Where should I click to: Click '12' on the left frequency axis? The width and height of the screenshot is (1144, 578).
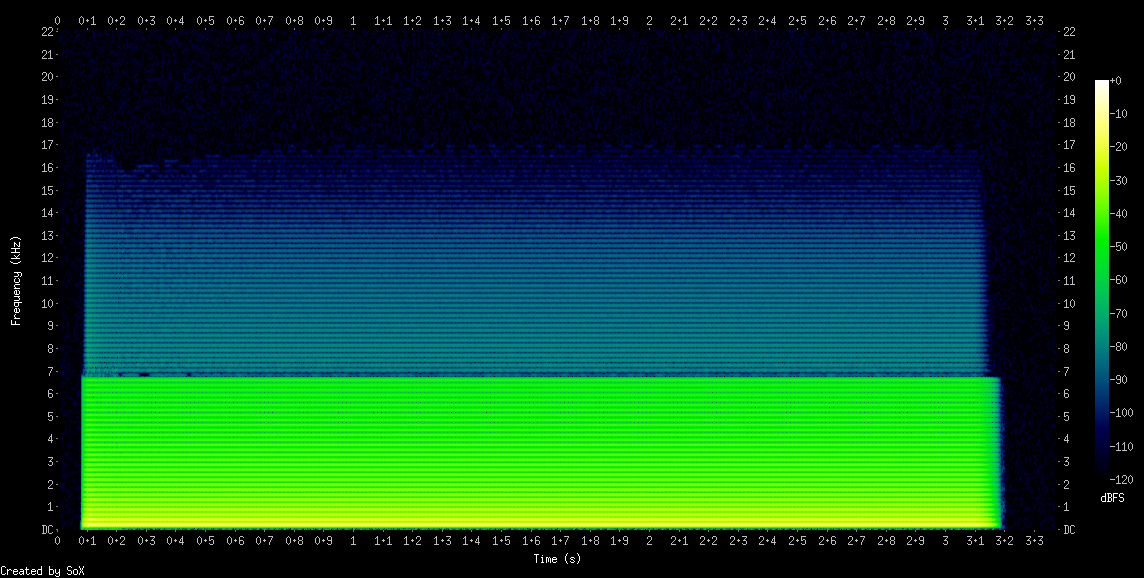[47, 258]
